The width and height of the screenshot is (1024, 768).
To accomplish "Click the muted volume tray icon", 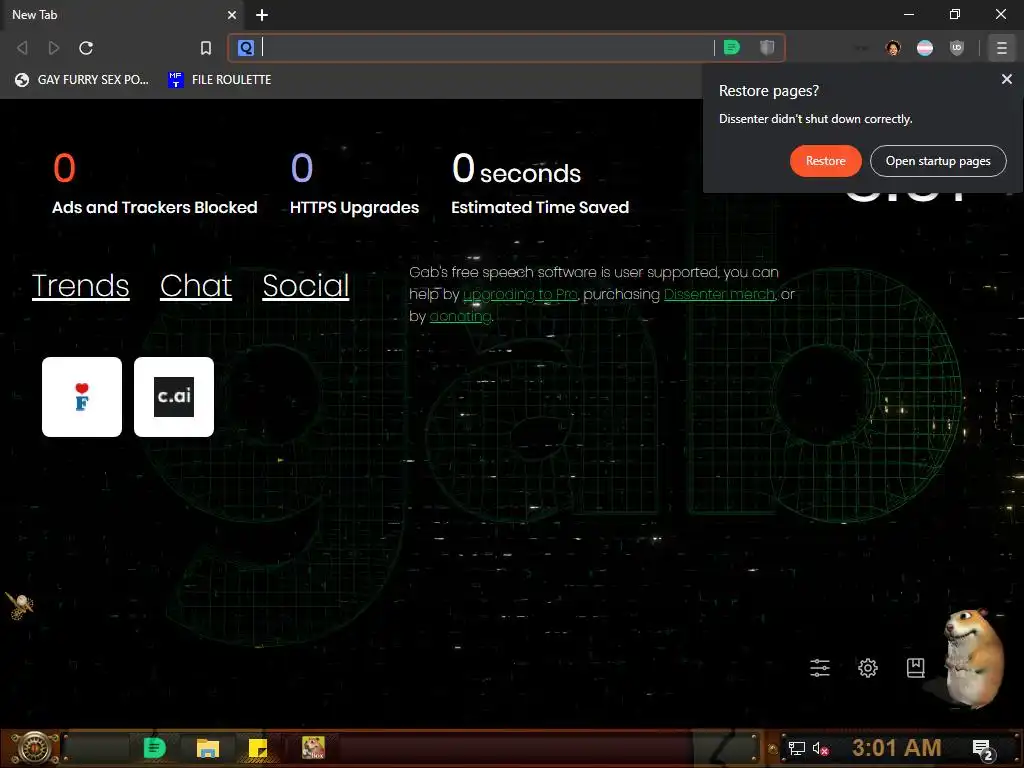I will (x=820, y=748).
